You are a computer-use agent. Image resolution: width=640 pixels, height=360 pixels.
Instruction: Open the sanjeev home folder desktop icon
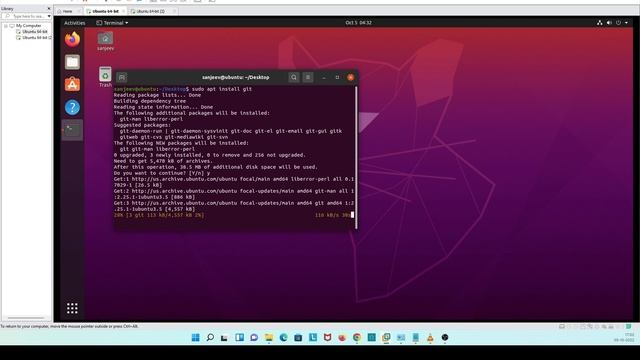(x=105, y=42)
